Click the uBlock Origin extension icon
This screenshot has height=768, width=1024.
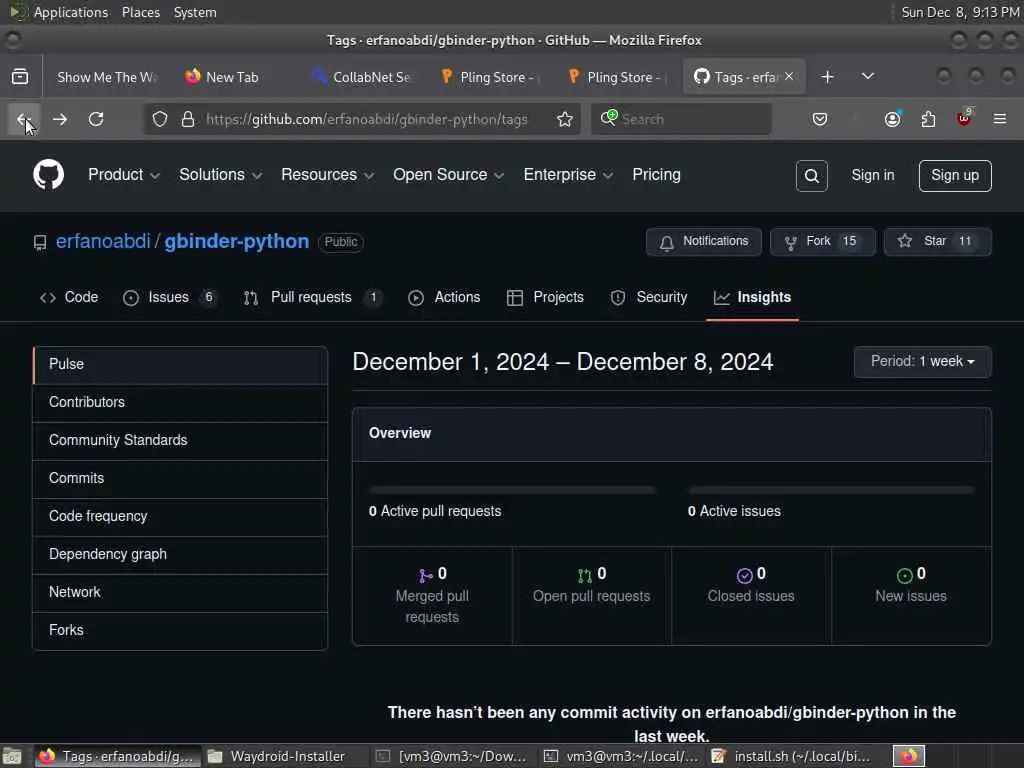(964, 118)
